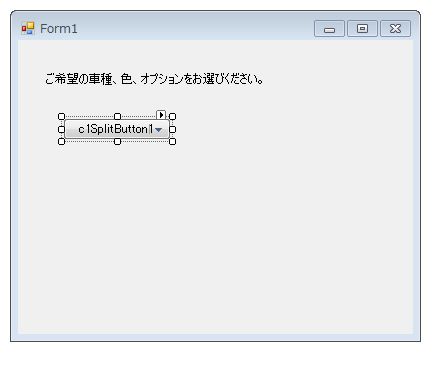The width and height of the screenshot is (442, 367).
Task: Click the empty title bar area right of Form1
Action: 195,28
